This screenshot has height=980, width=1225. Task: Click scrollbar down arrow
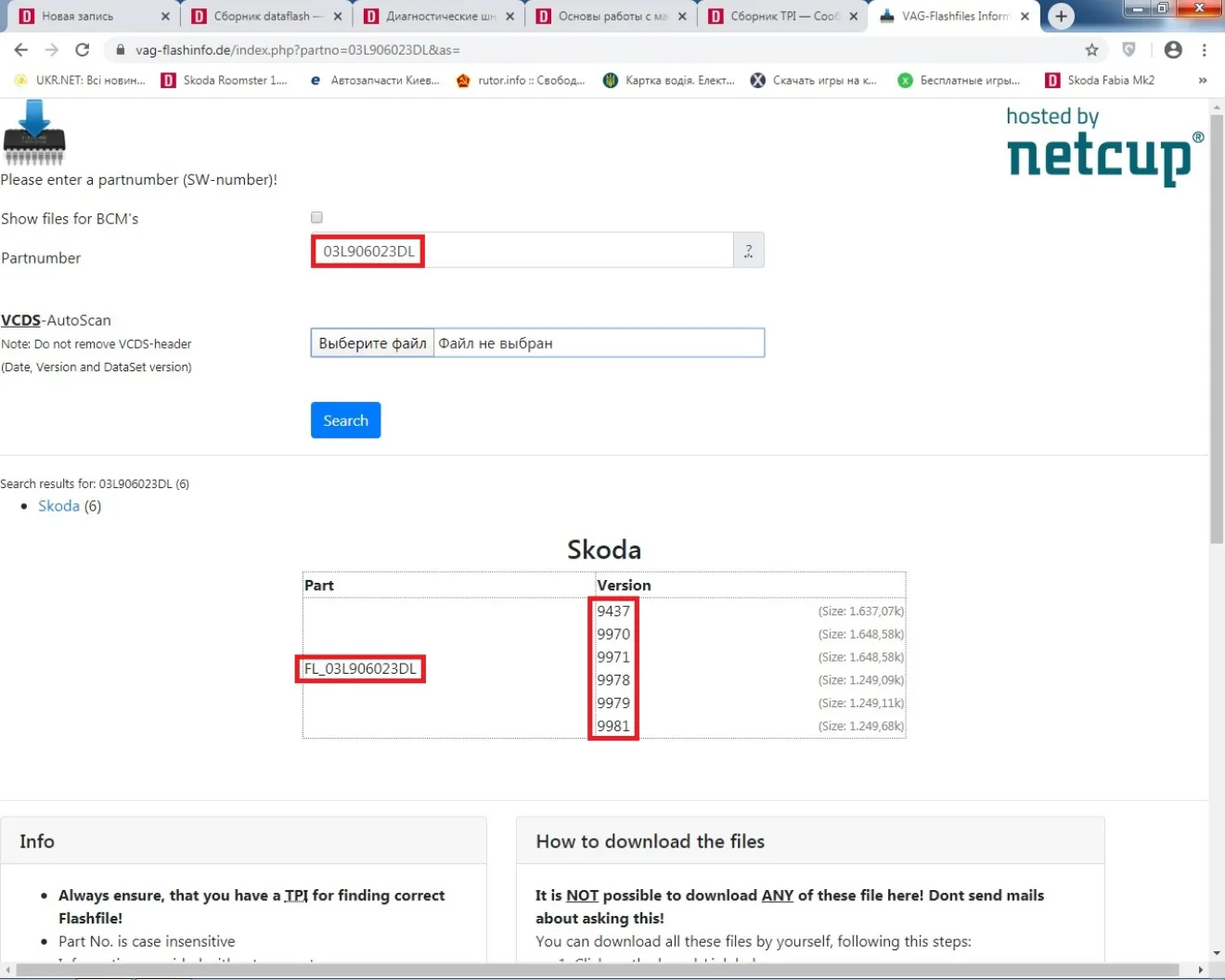(x=1217, y=953)
